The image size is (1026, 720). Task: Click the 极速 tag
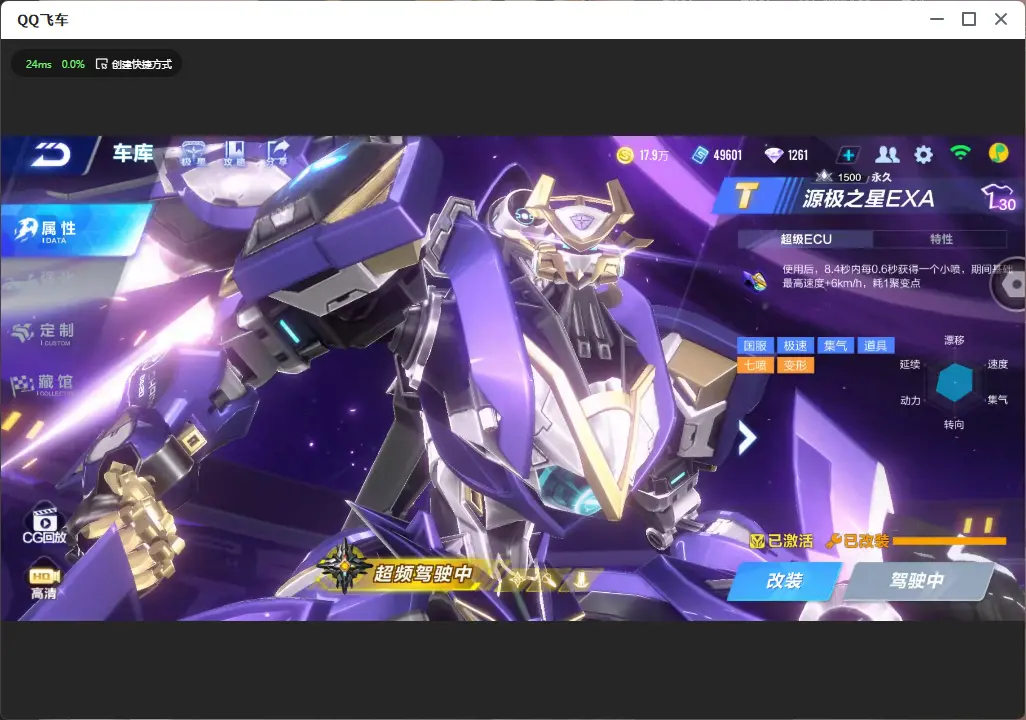pos(795,346)
